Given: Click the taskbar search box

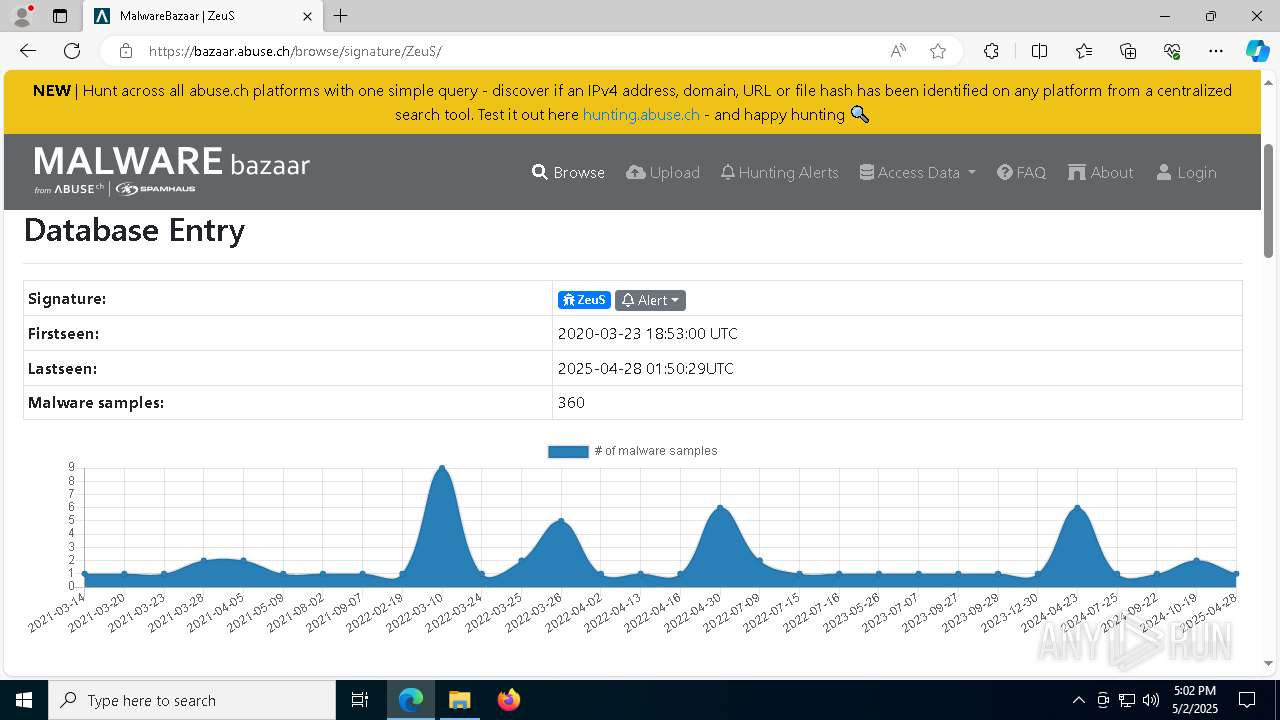Looking at the screenshot, I should click(192, 700).
